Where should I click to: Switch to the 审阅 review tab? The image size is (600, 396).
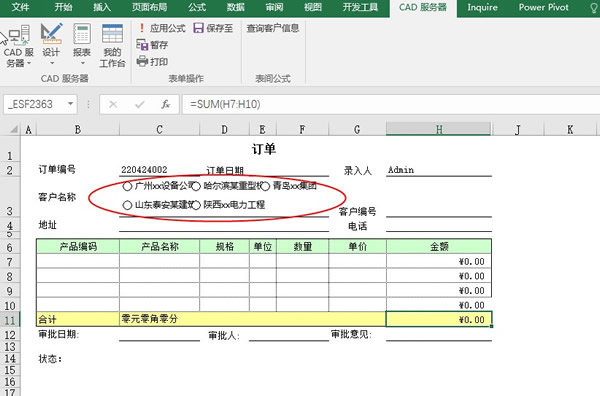point(274,7)
